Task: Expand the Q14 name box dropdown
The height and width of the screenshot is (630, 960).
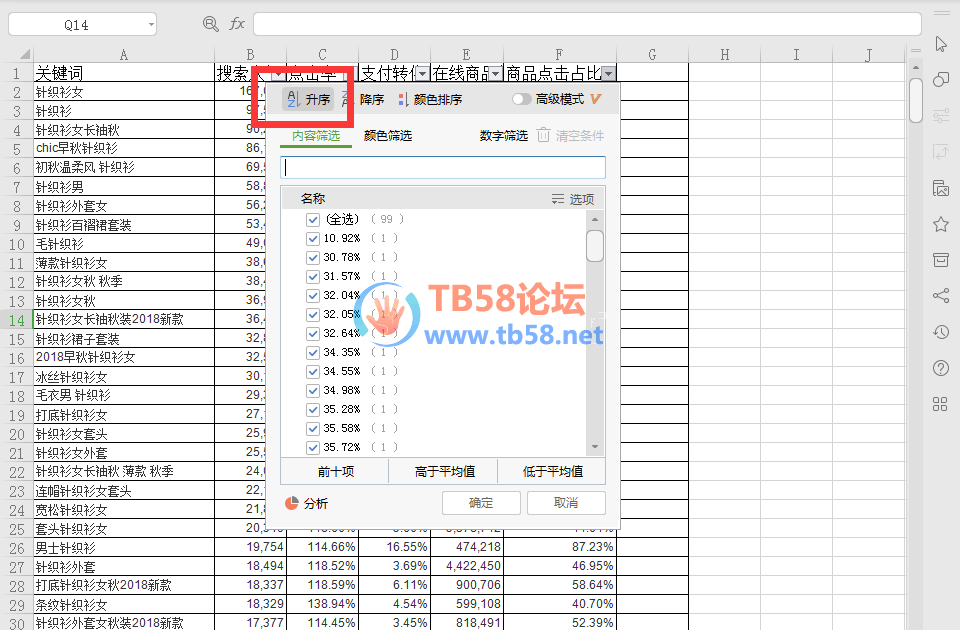Action: [x=149, y=24]
